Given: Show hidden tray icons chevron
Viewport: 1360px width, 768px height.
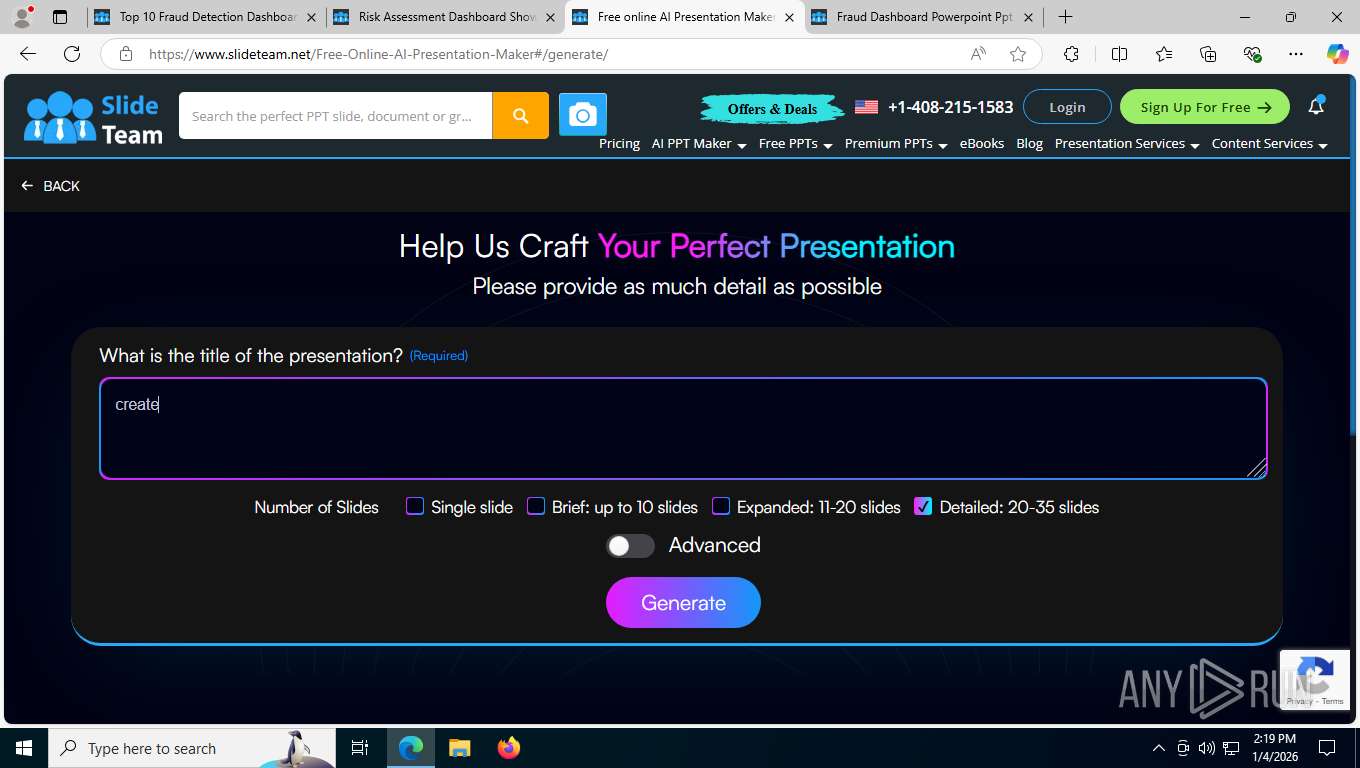Looking at the screenshot, I should point(1159,748).
